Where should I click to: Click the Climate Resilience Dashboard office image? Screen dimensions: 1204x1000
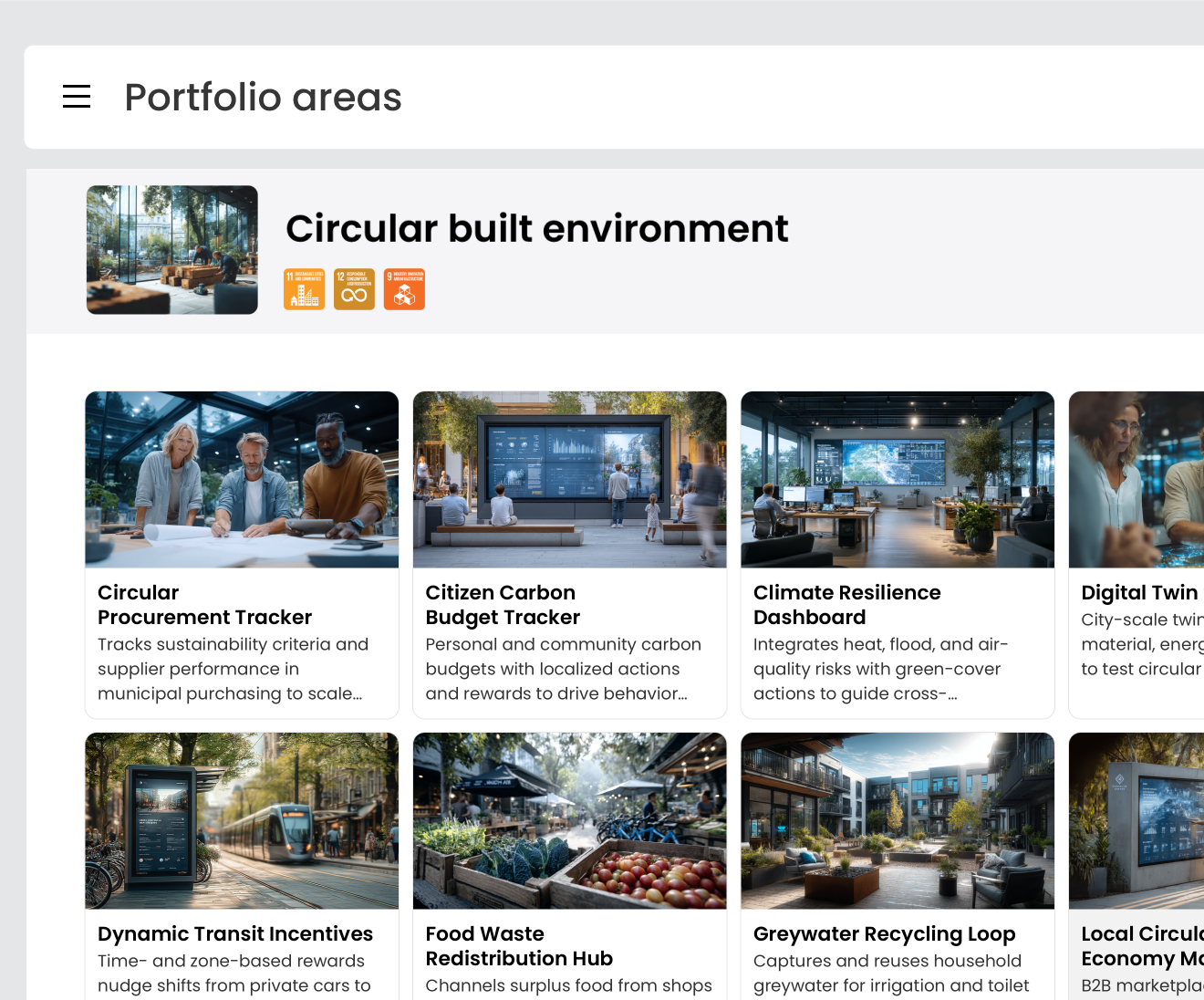coord(897,479)
